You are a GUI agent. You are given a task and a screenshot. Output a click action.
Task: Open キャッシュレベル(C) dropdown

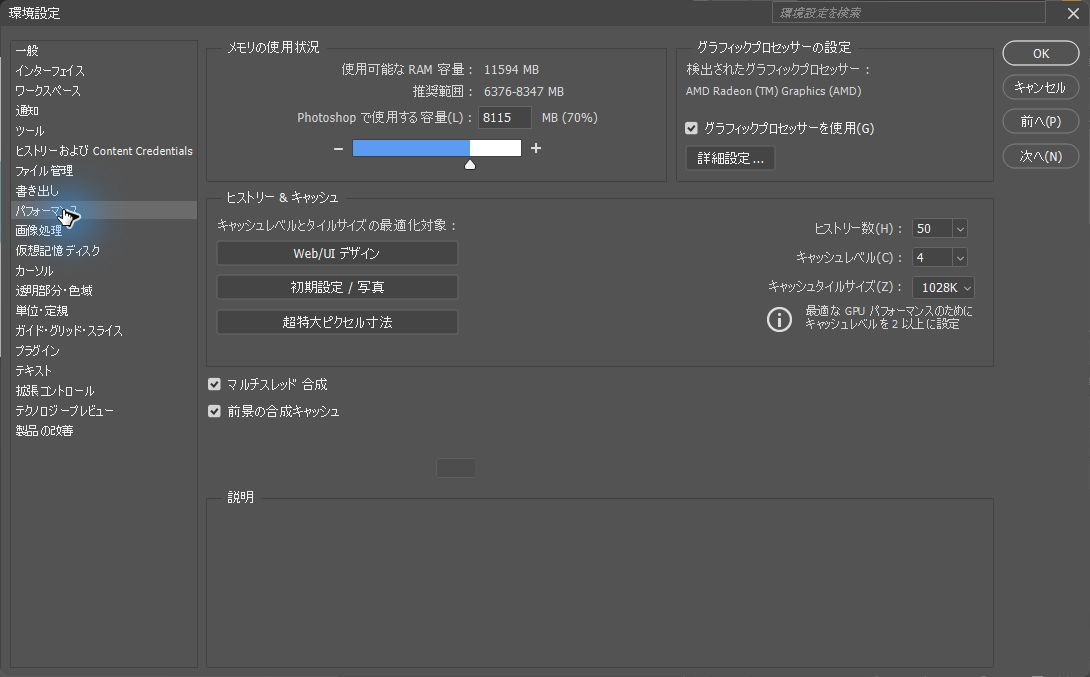(960, 258)
